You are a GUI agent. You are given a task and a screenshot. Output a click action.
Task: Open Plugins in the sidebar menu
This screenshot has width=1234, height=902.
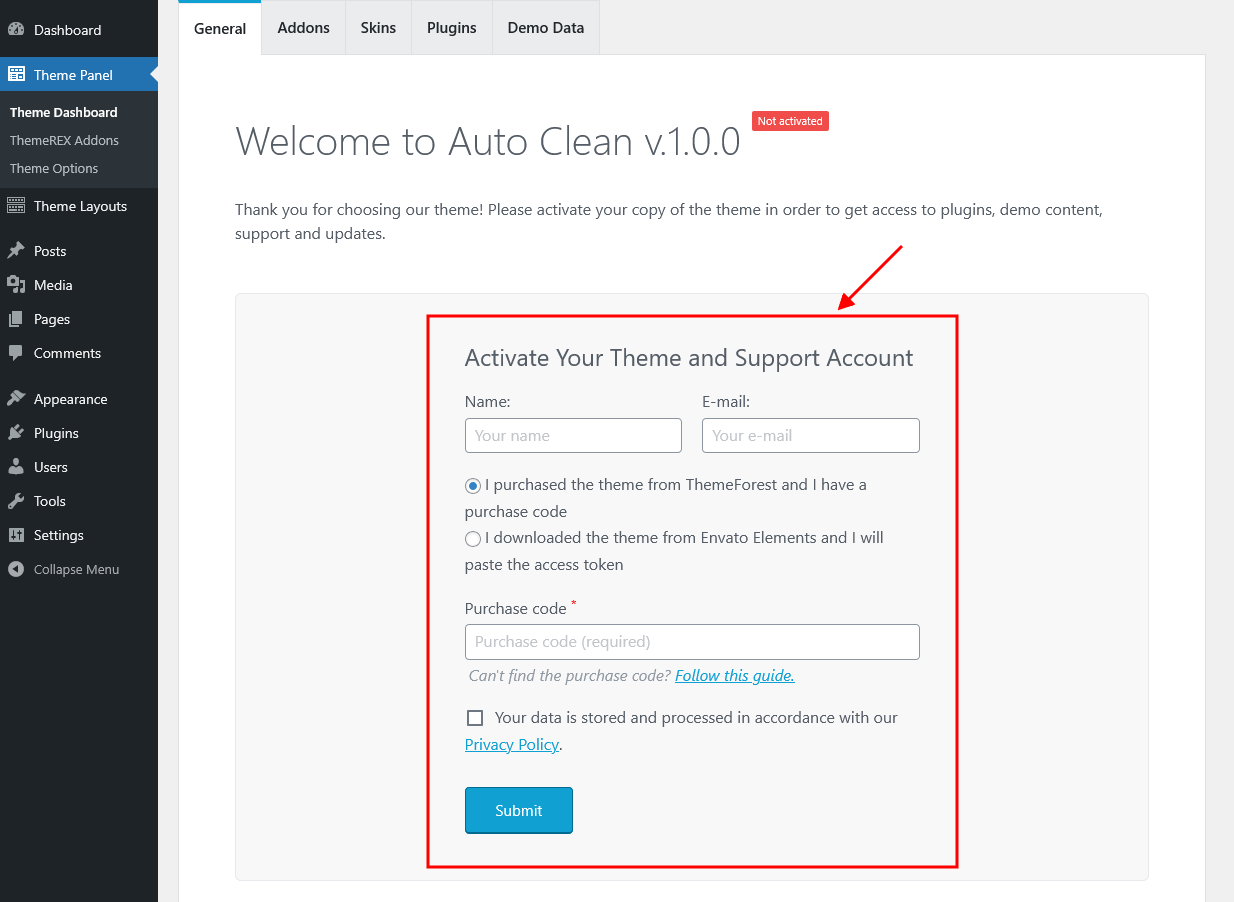coord(79,433)
